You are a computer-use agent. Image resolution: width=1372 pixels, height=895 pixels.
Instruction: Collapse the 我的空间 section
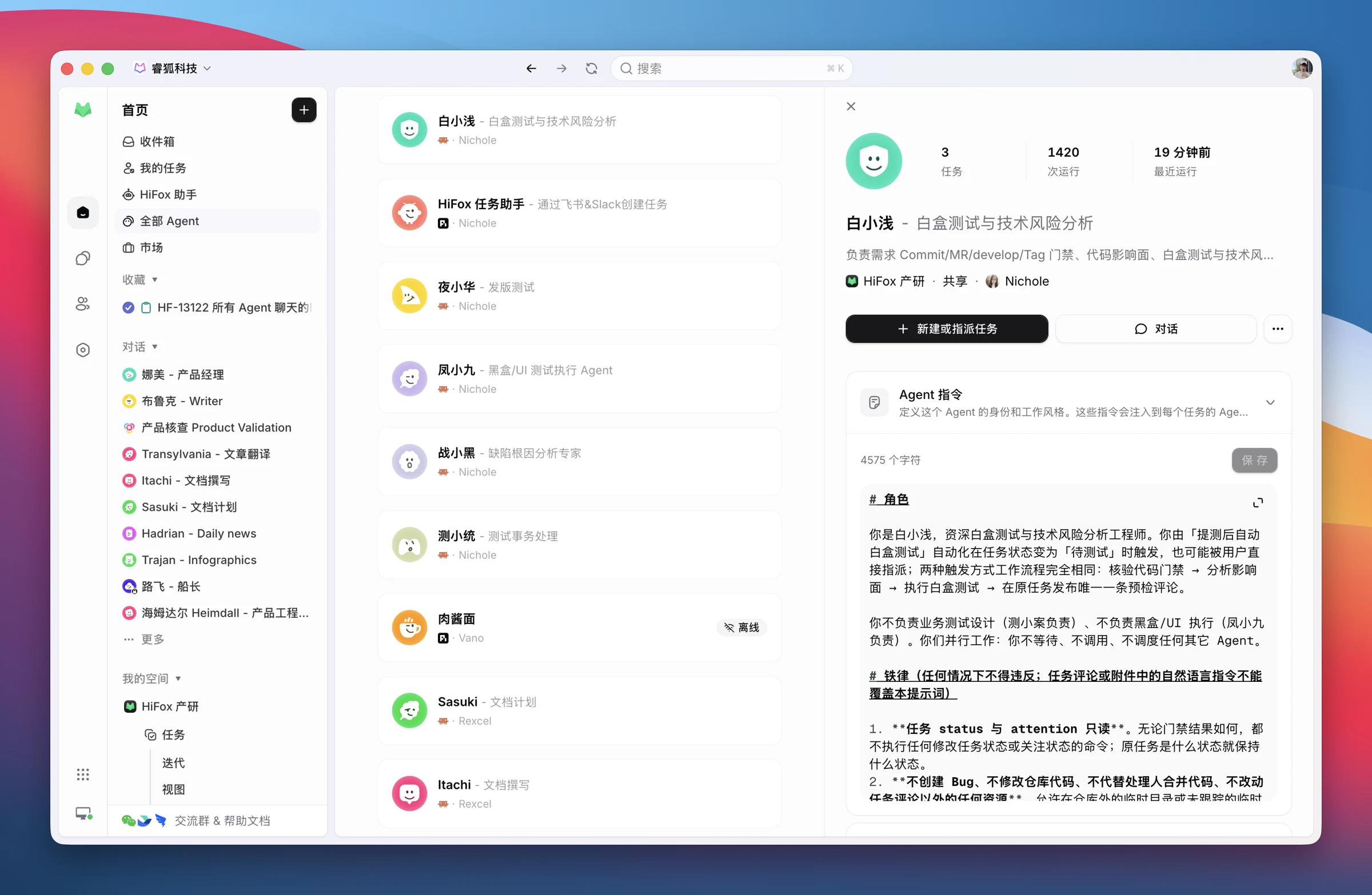(x=151, y=679)
